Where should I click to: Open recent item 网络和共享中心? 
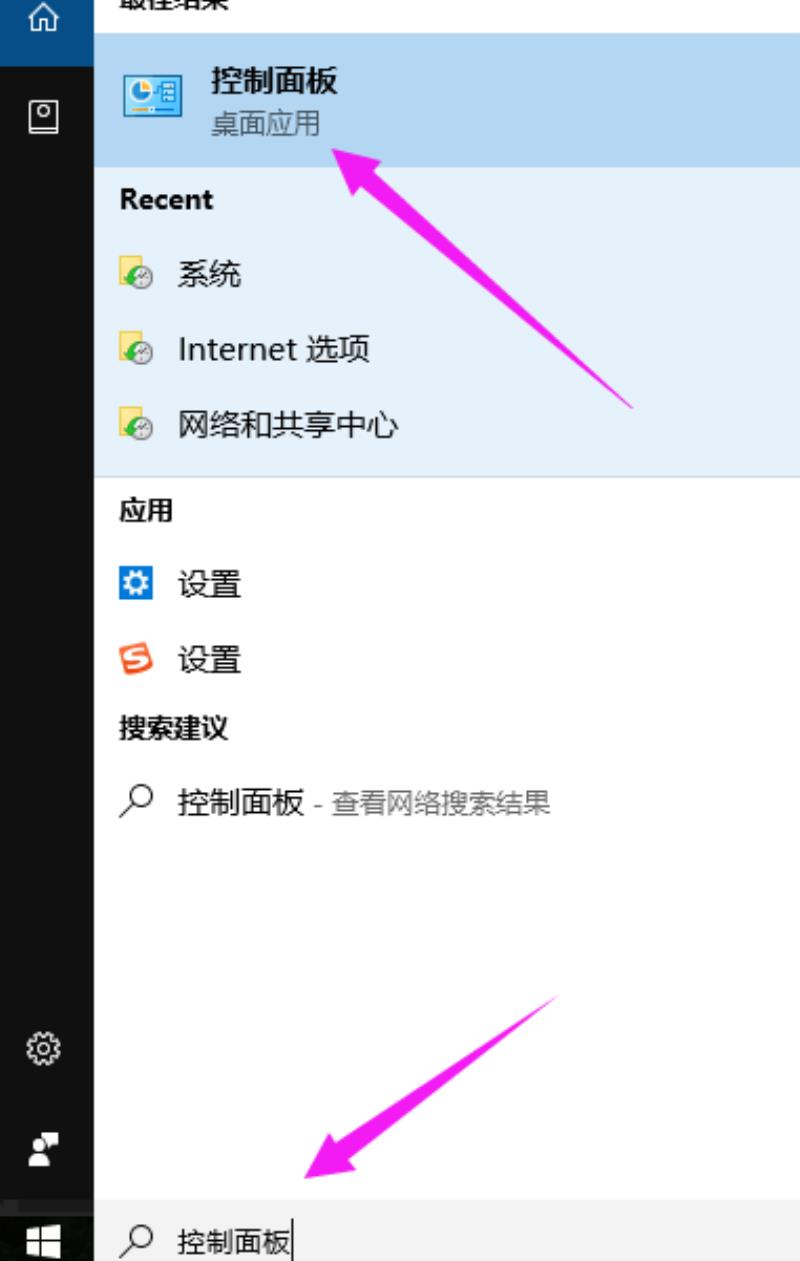[x=447, y=426]
